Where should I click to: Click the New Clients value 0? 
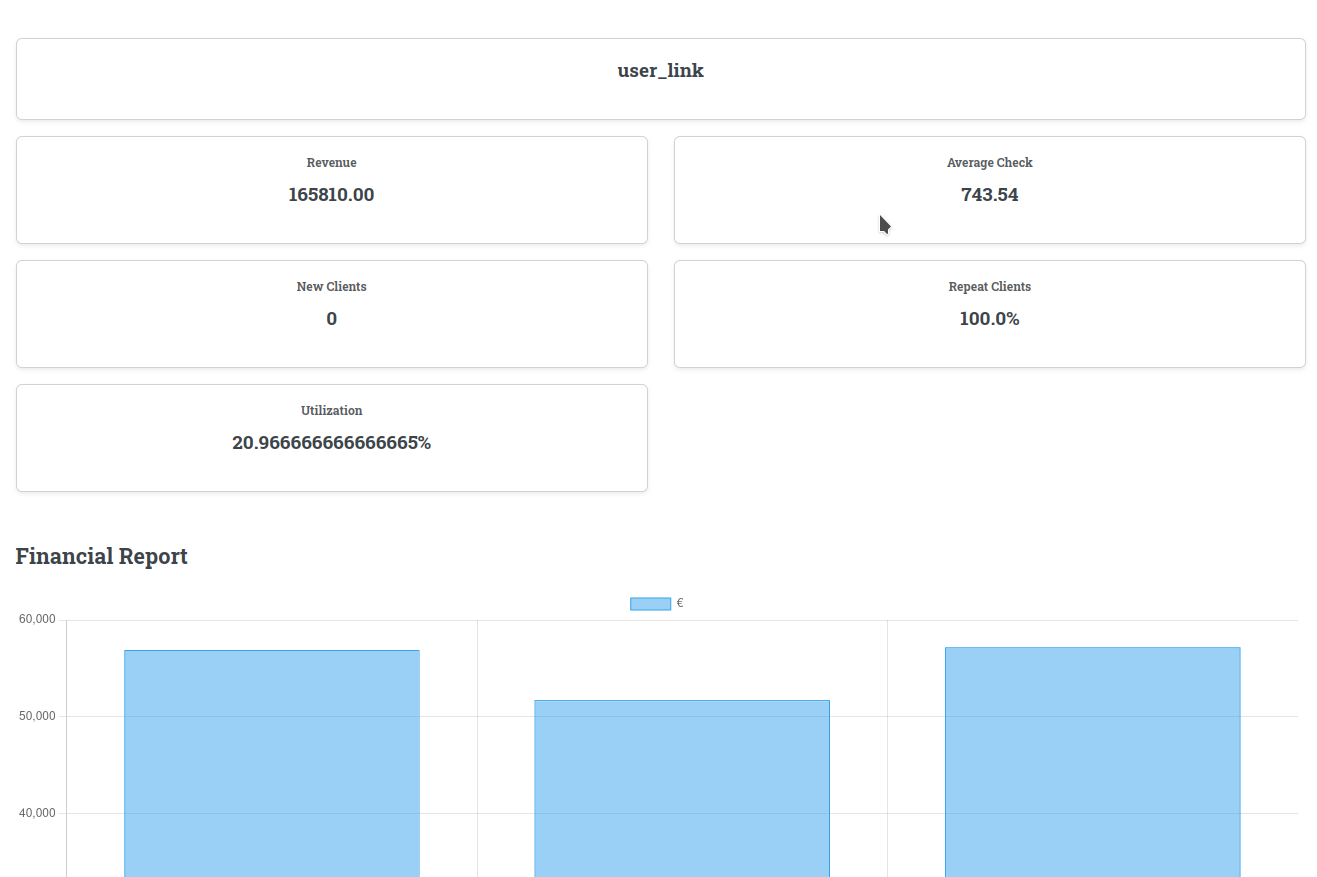coord(331,319)
